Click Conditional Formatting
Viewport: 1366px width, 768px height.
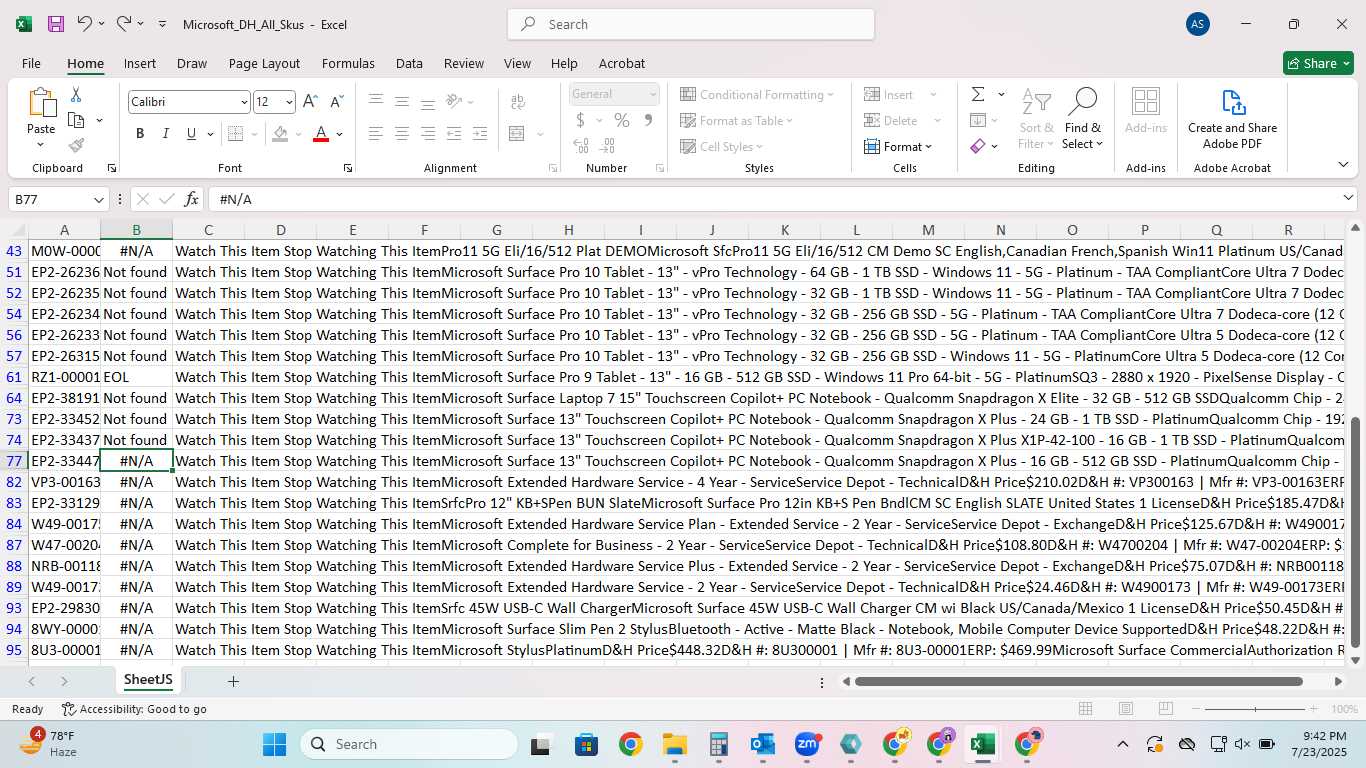[x=757, y=94]
